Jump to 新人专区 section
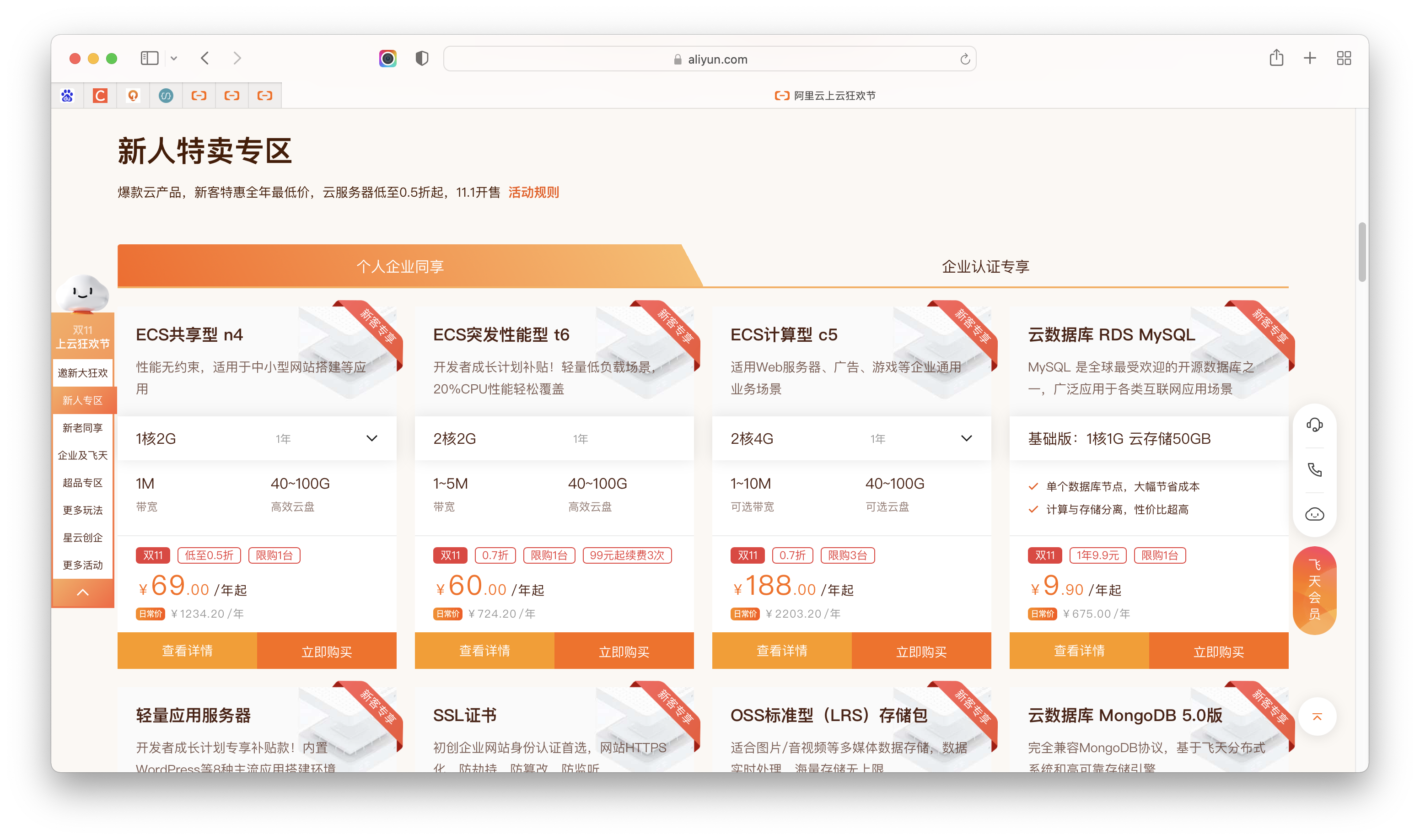 [83, 401]
